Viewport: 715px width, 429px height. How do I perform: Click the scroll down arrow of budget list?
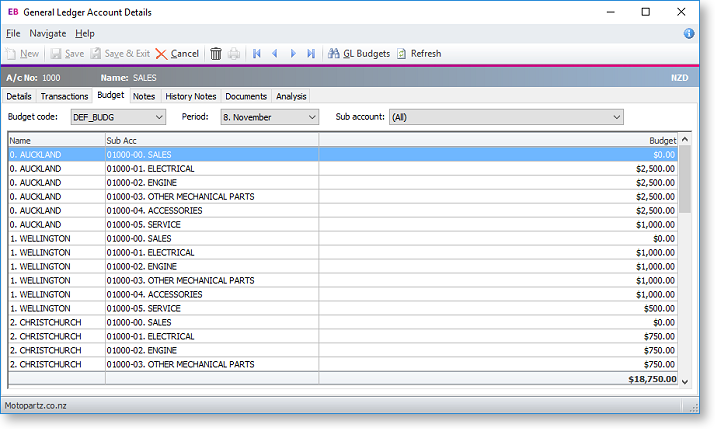pyautogui.click(x=685, y=380)
